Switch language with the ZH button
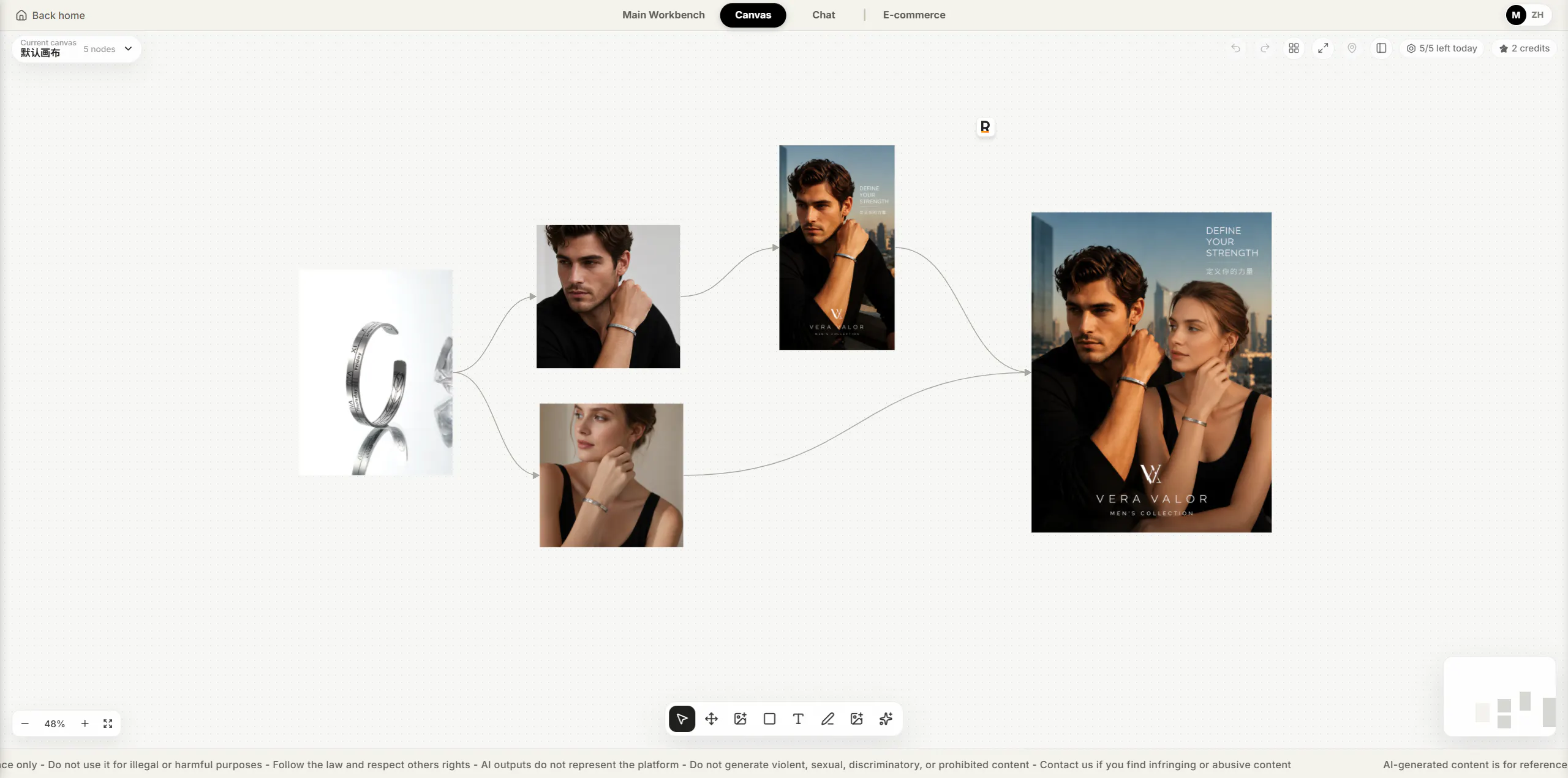This screenshot has width=1568, height=778. click(x=1537, y=15)
